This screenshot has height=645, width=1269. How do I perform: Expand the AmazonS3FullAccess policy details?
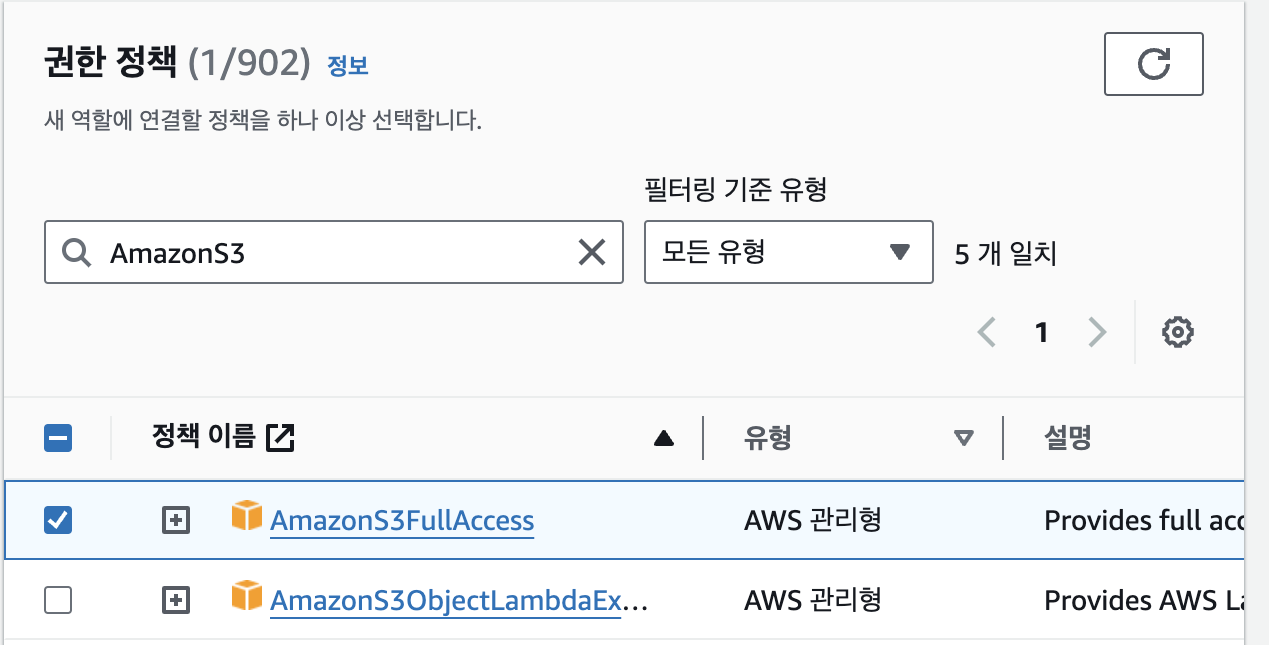(x=176, y=520)
